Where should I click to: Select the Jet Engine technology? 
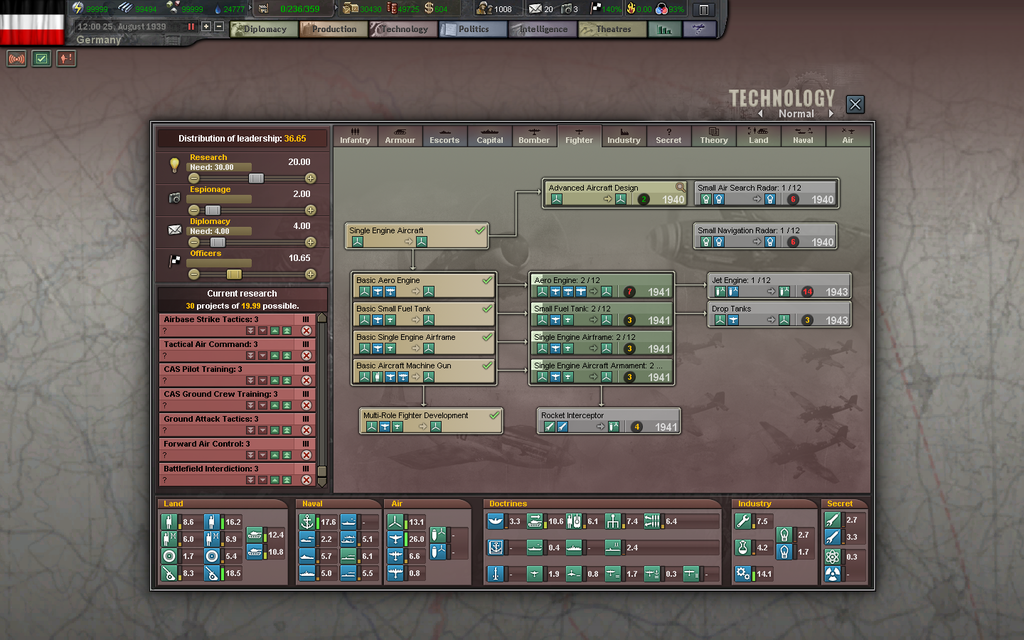coord(779,285)
